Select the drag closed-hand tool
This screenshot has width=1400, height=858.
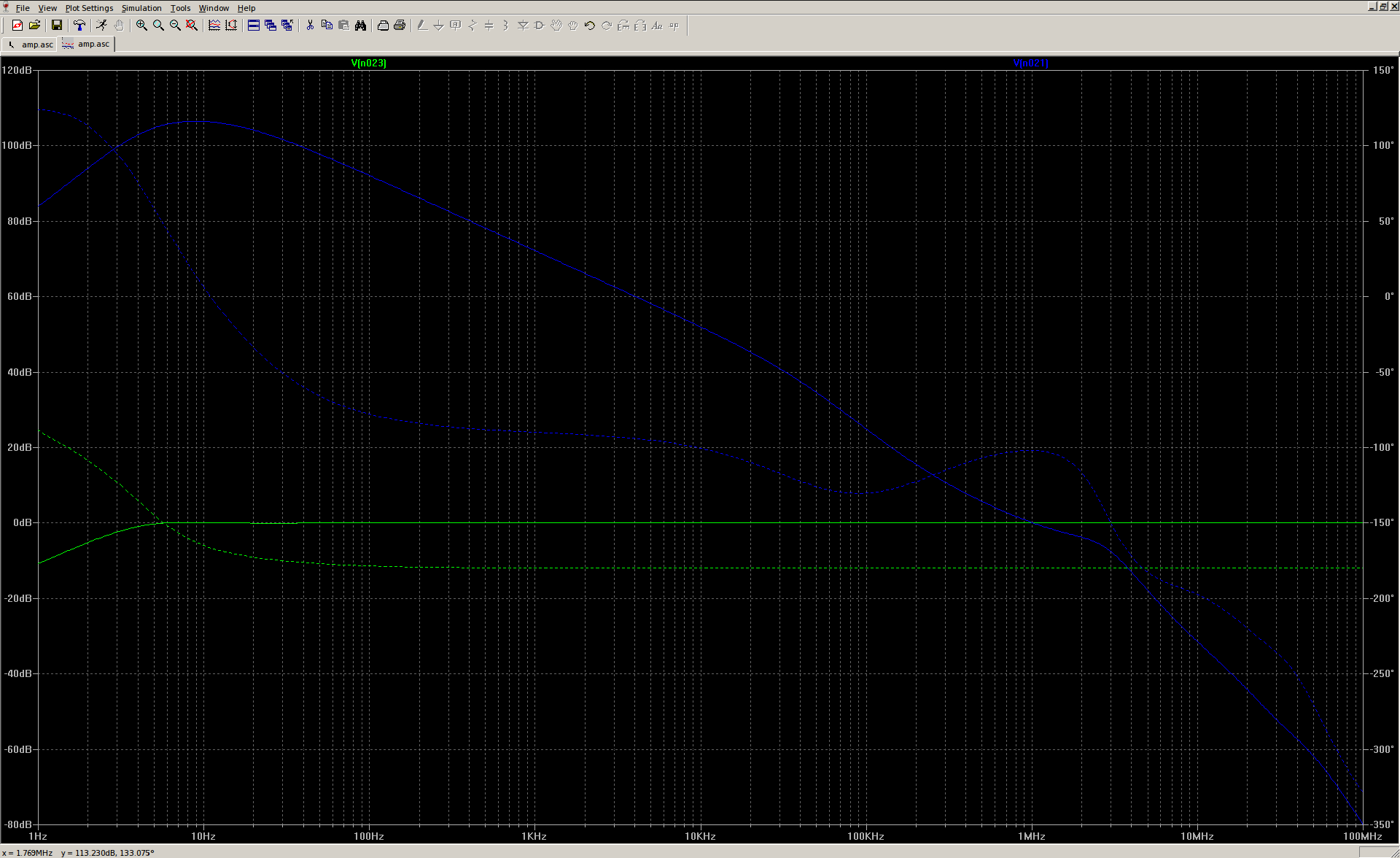pyautogui.click(x=573, y=26)
